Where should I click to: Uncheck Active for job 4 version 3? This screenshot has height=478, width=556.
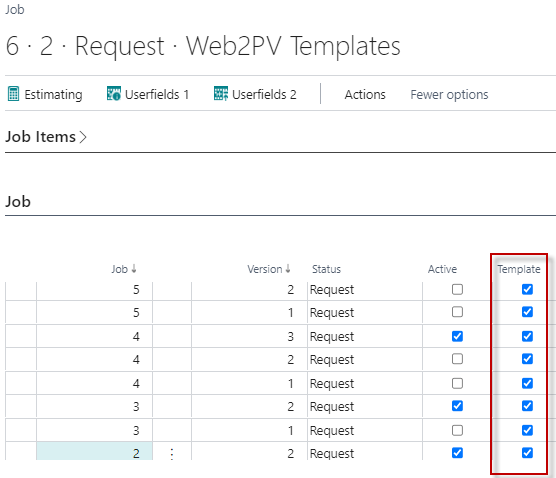[457, 336]
